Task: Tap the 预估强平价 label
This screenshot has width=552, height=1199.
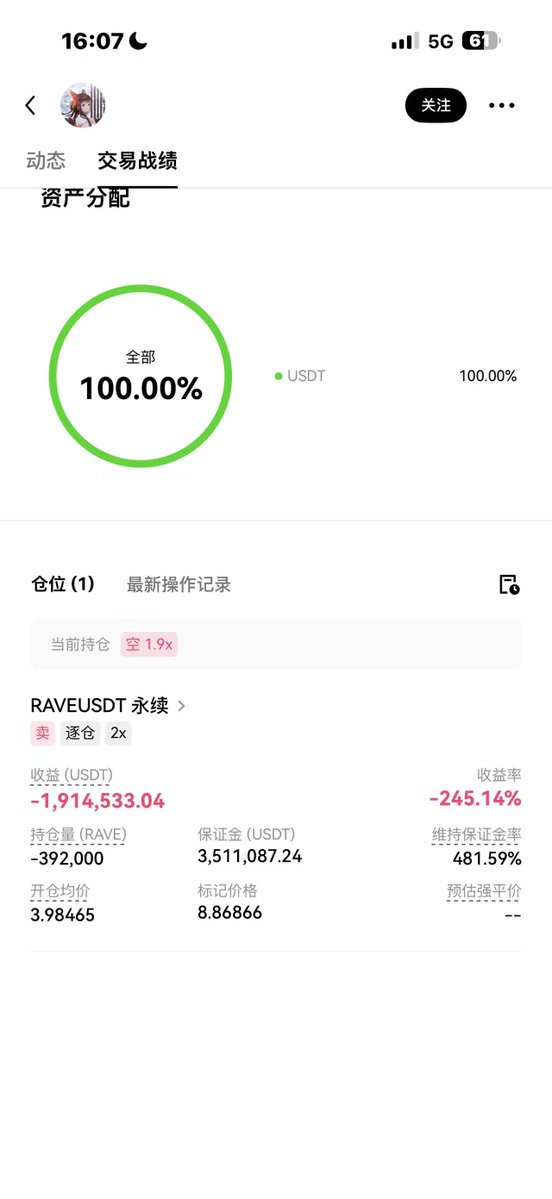Action: (484, 891)
